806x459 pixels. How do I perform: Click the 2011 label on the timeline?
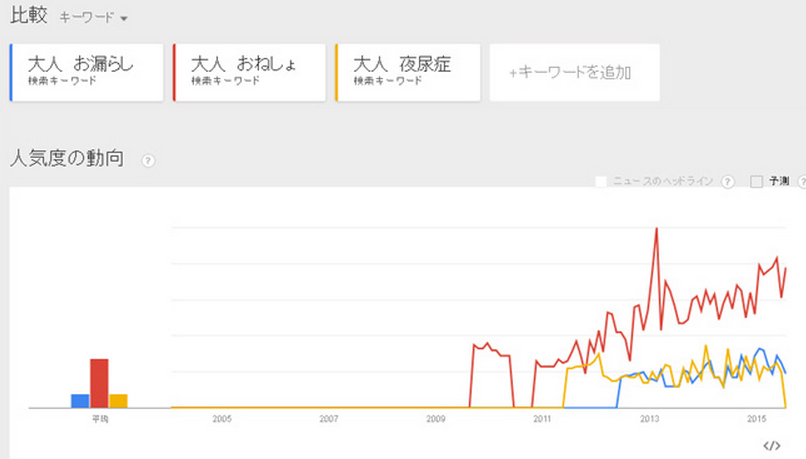coord(542,419)
